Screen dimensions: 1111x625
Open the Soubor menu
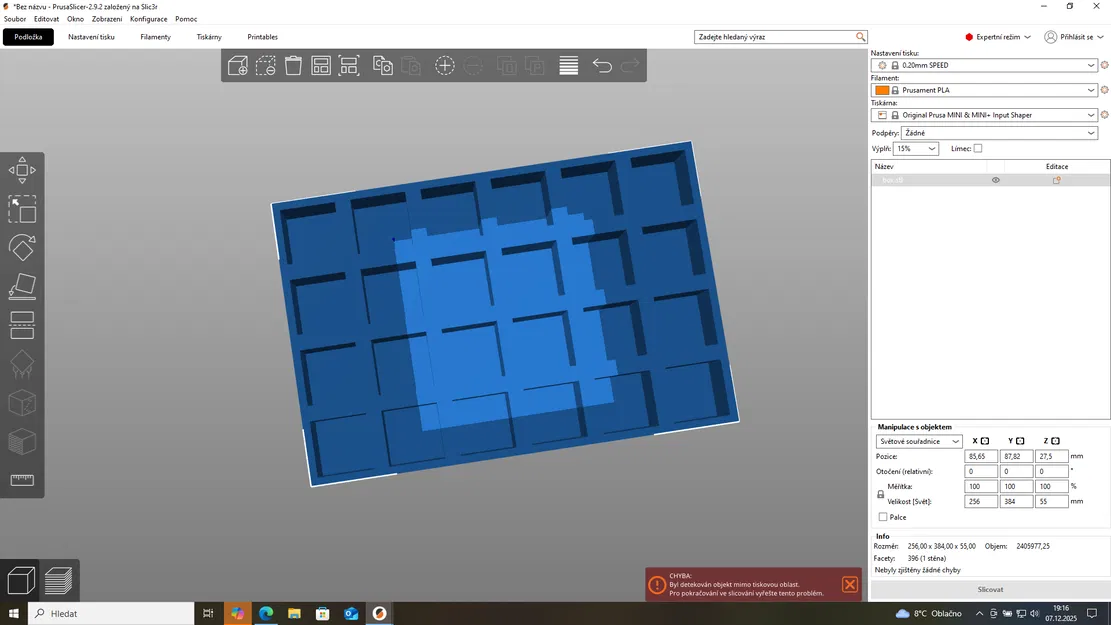pyautogui.click(x=15, y=19)
